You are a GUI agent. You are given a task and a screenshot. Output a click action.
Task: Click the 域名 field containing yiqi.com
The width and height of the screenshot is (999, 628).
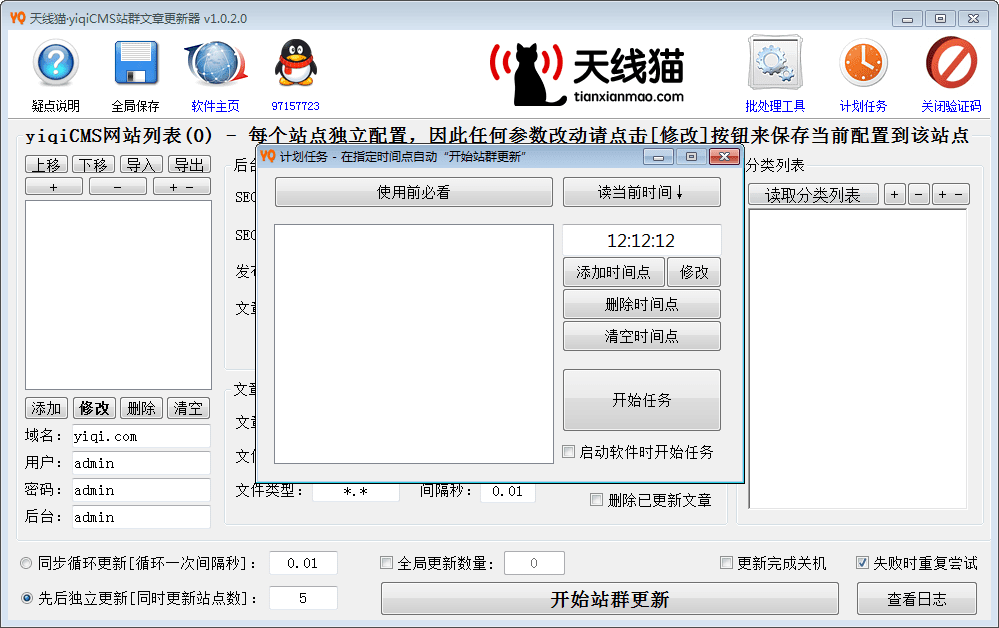coord(141,436)
